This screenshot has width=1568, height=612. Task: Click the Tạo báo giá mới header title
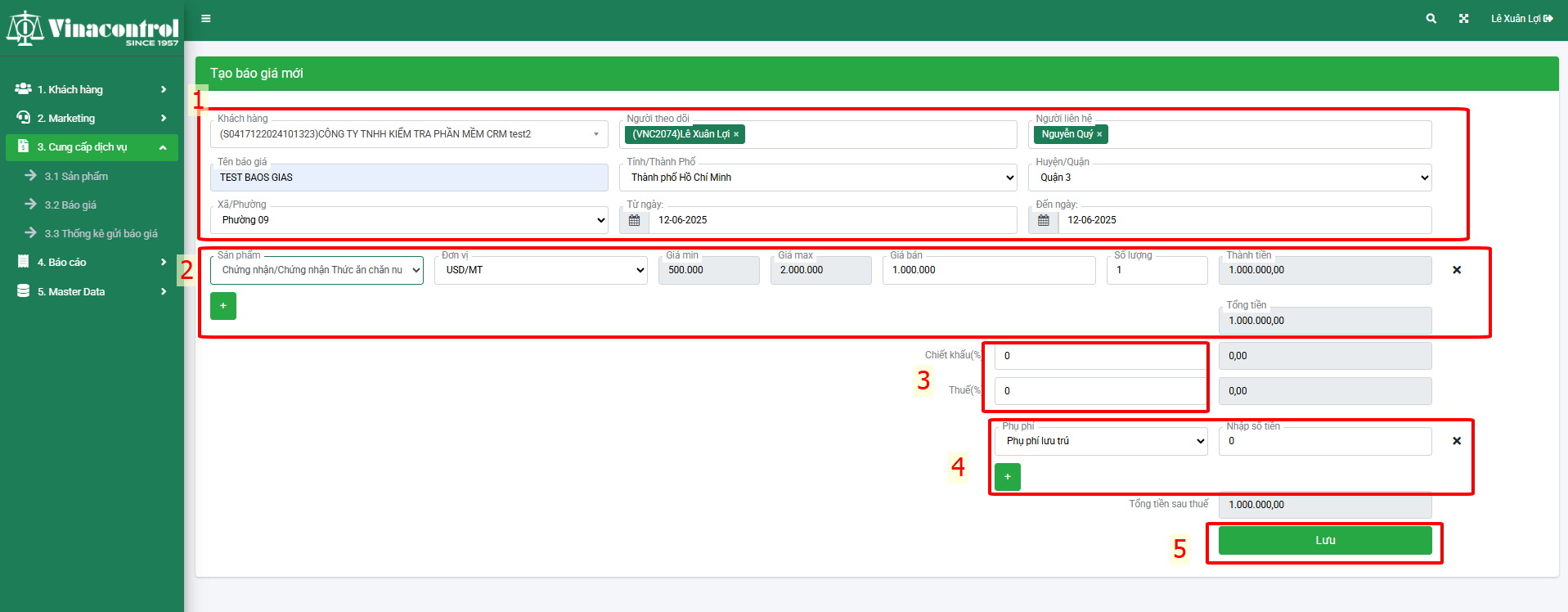click(257, 74)
